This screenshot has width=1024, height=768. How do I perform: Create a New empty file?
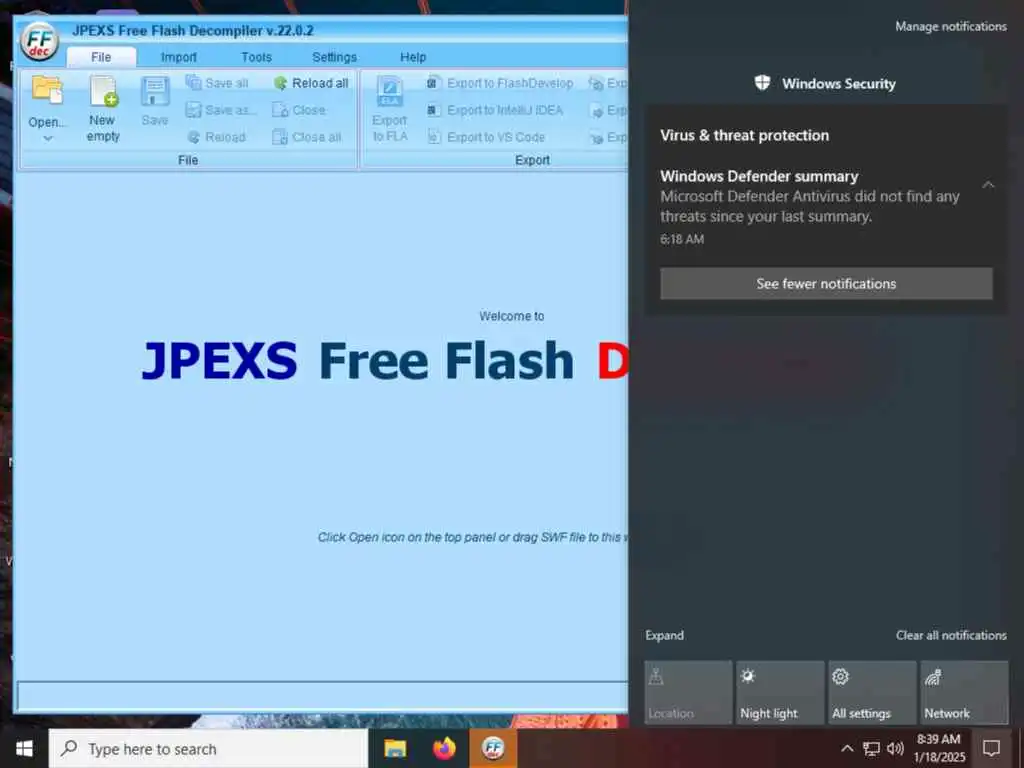[103, 109]
